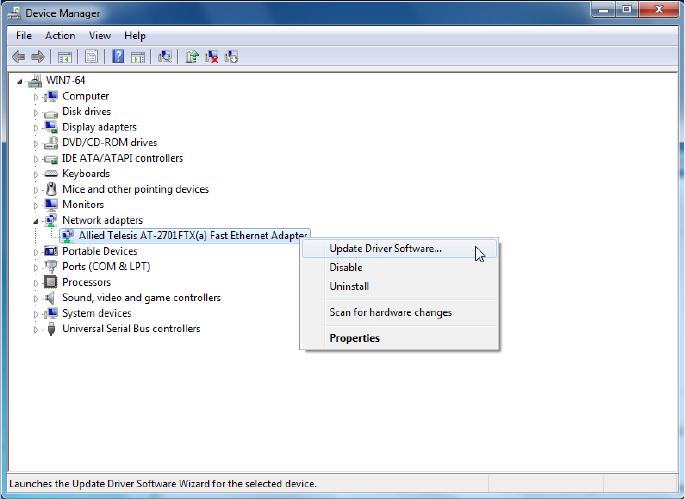Click the Forward arrow toolbar icon
This screenshot has height=499, width=685.
tap(38, 57)
